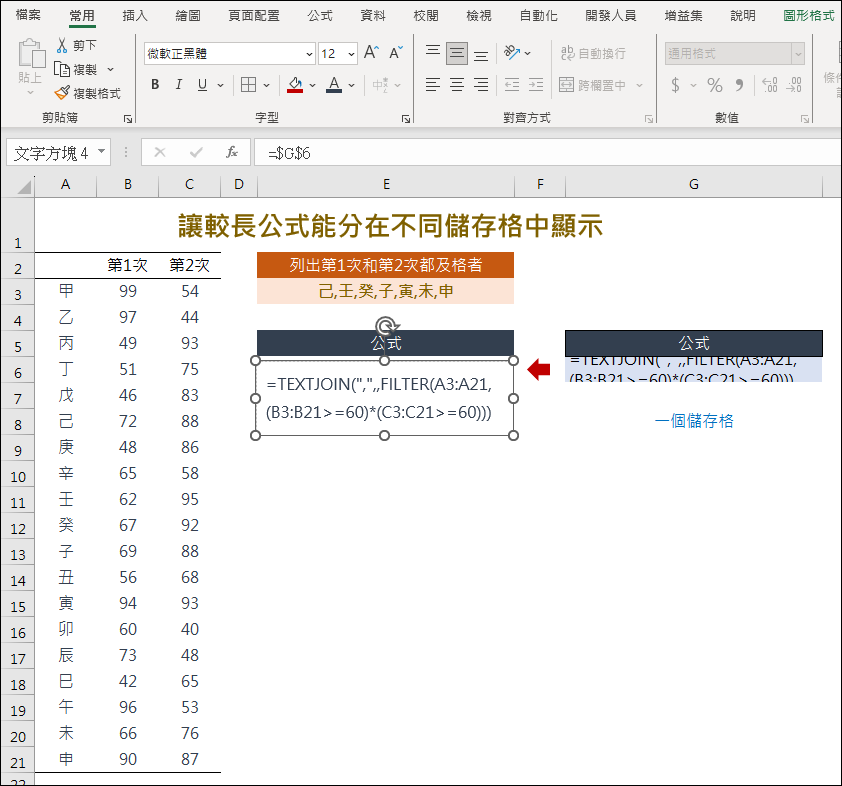Select row 10 header
This screenshot has height=786, width=842.
(18, 476)
